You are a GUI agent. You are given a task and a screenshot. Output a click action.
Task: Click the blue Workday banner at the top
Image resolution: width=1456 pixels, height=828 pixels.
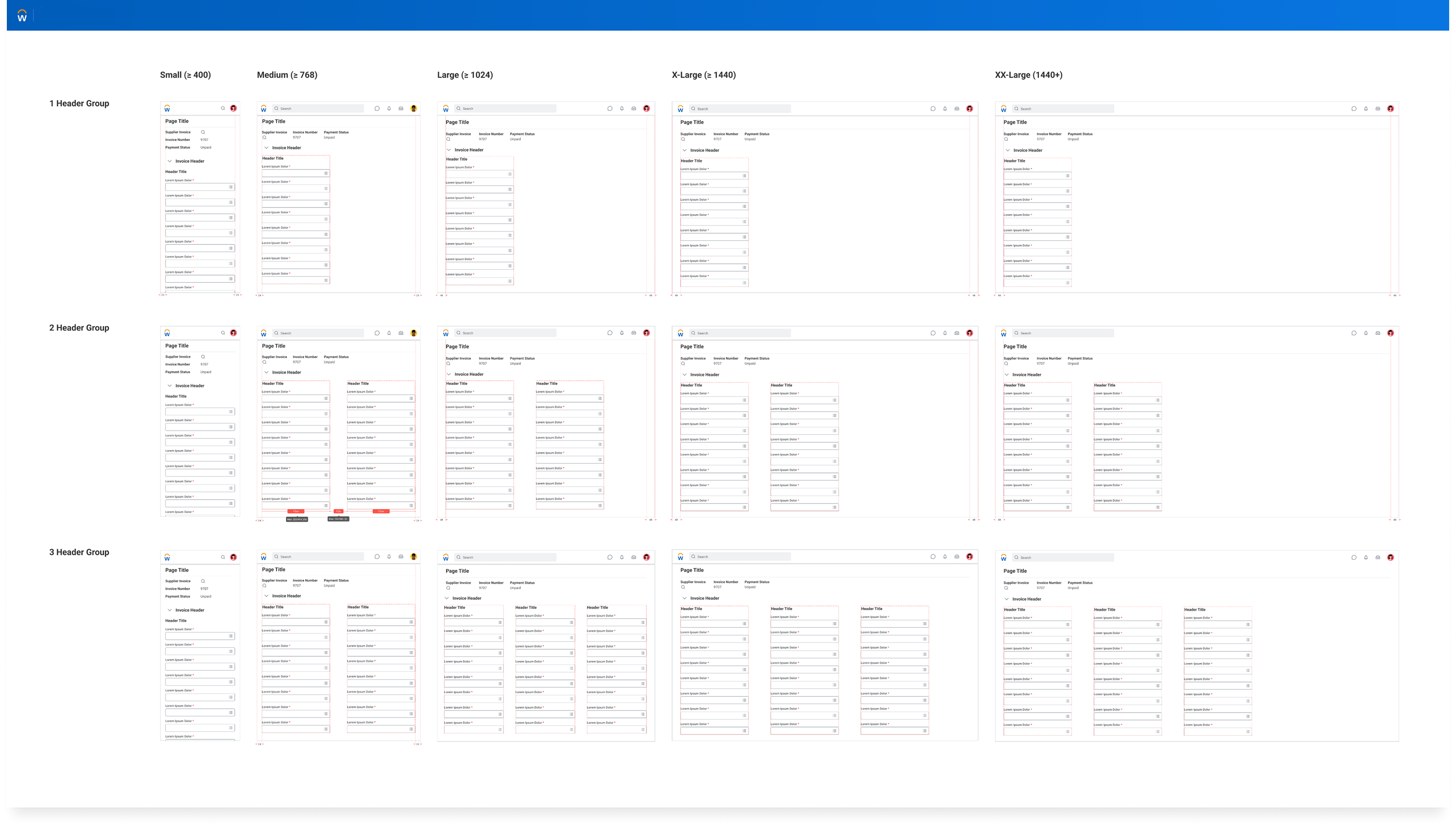[x=728, y=15]
